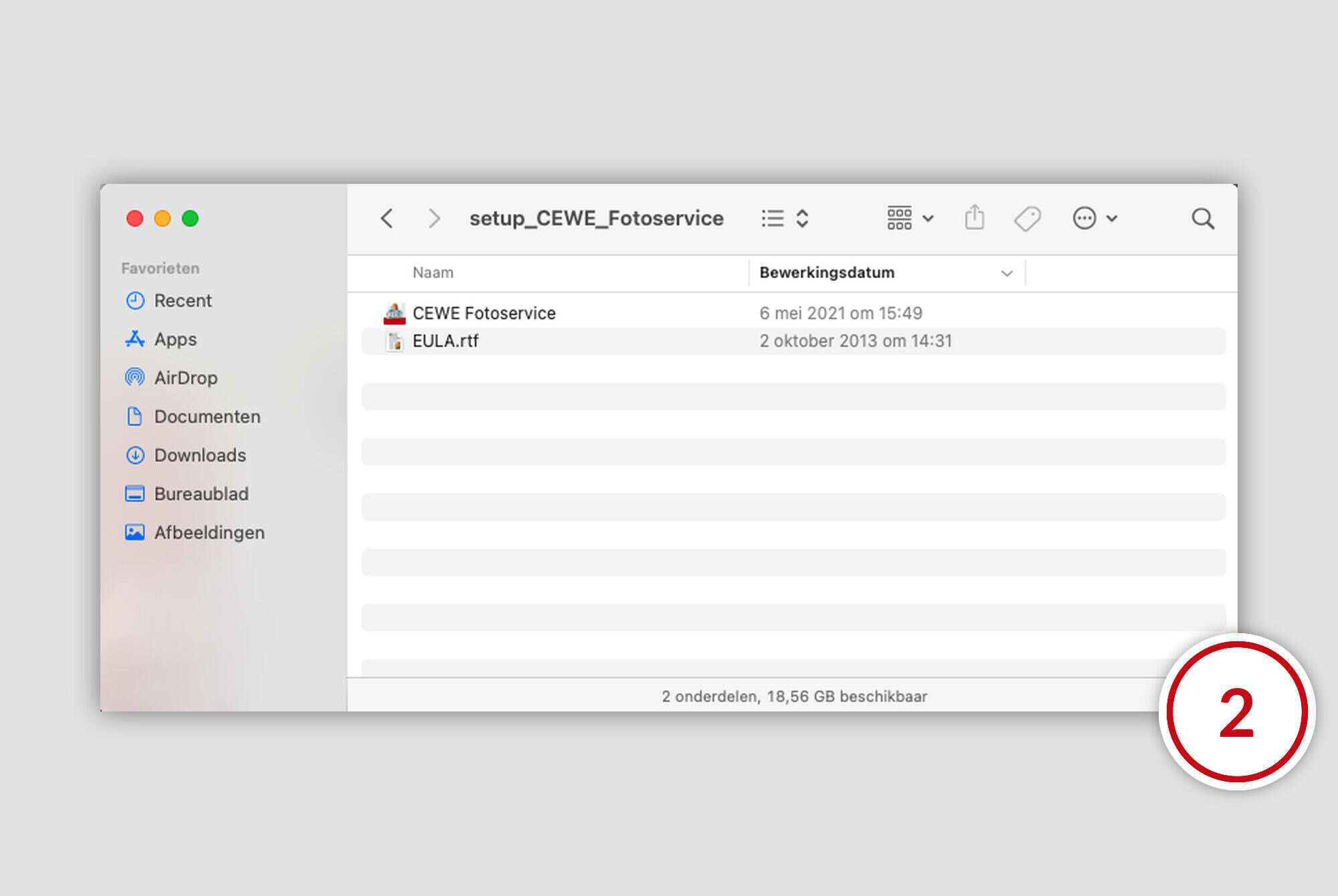Click the date 6 mei 2021 om 15:49
This screenshot has height=896, width=1338.
(841, 314)
